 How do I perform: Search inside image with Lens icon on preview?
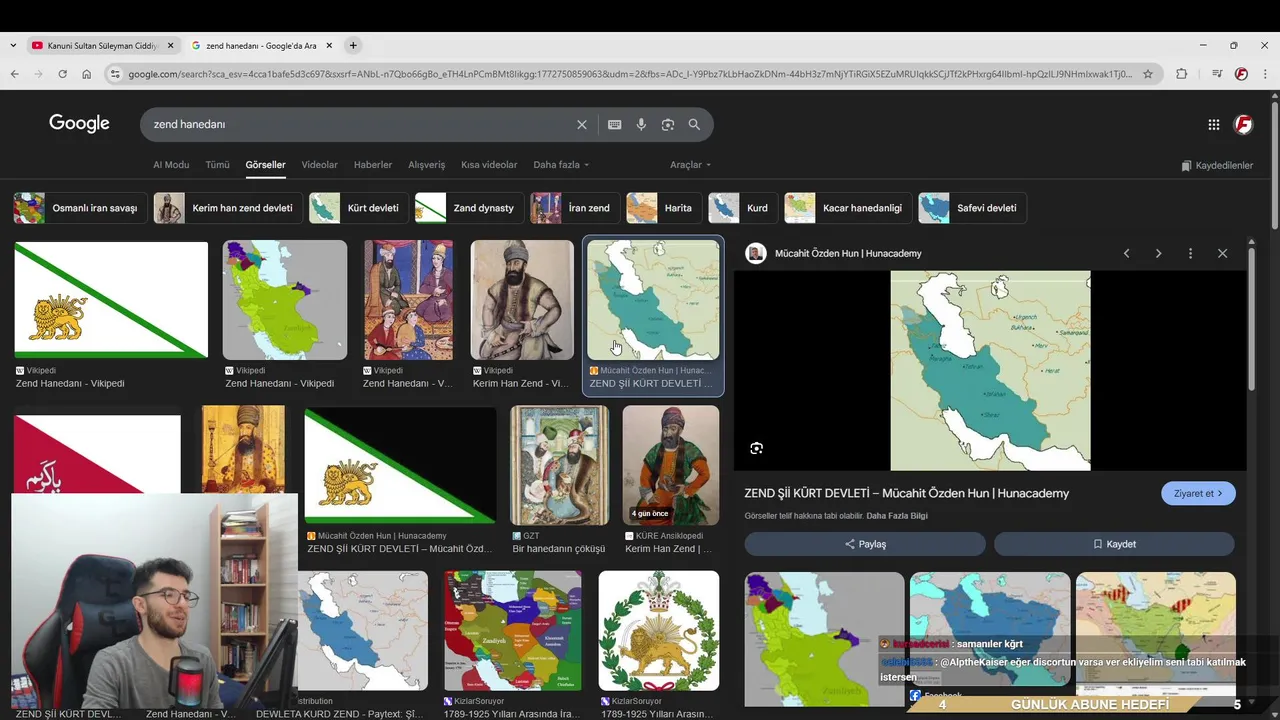(756, 448)
